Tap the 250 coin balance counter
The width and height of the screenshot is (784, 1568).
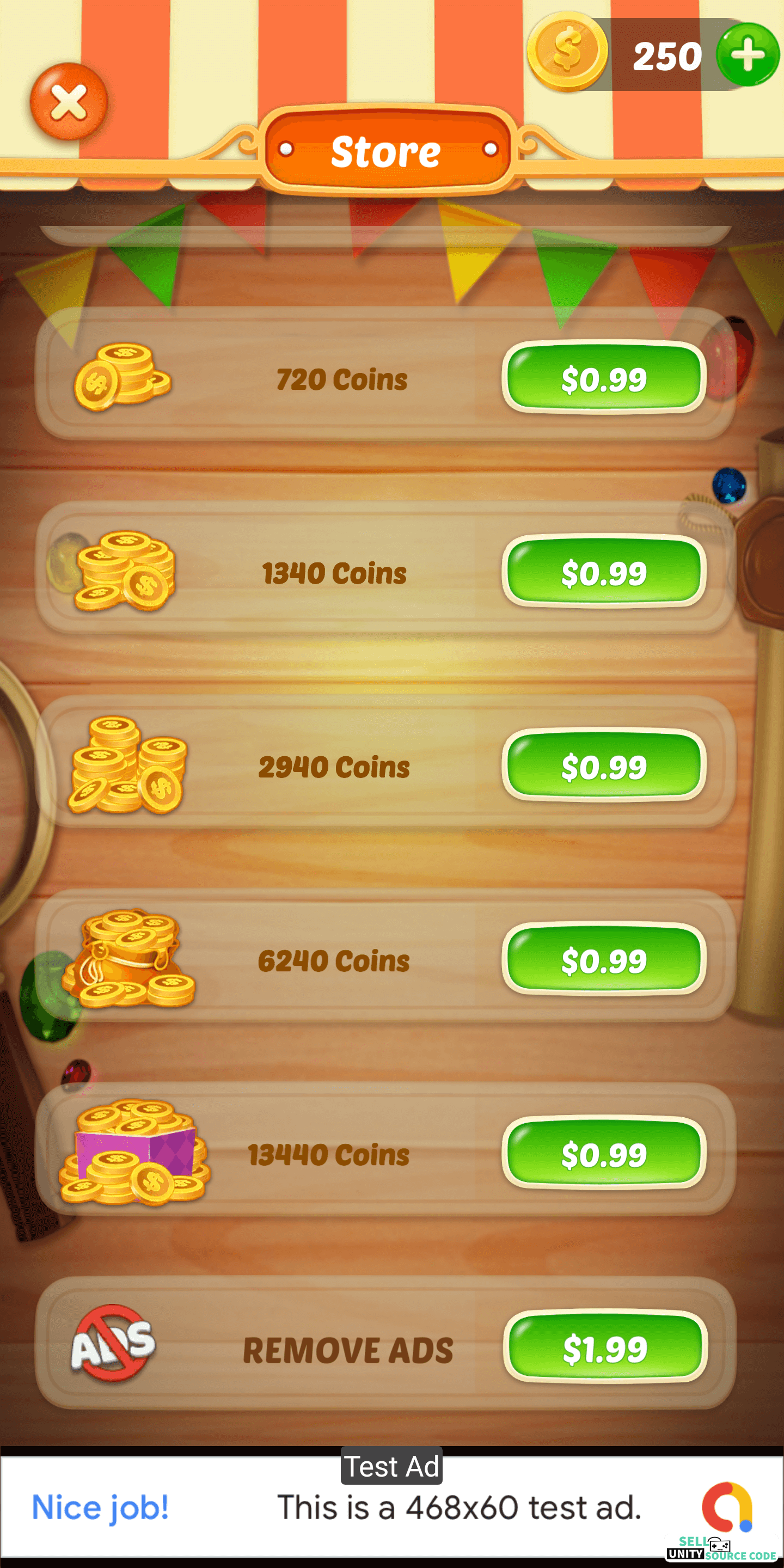coord(667,56)
